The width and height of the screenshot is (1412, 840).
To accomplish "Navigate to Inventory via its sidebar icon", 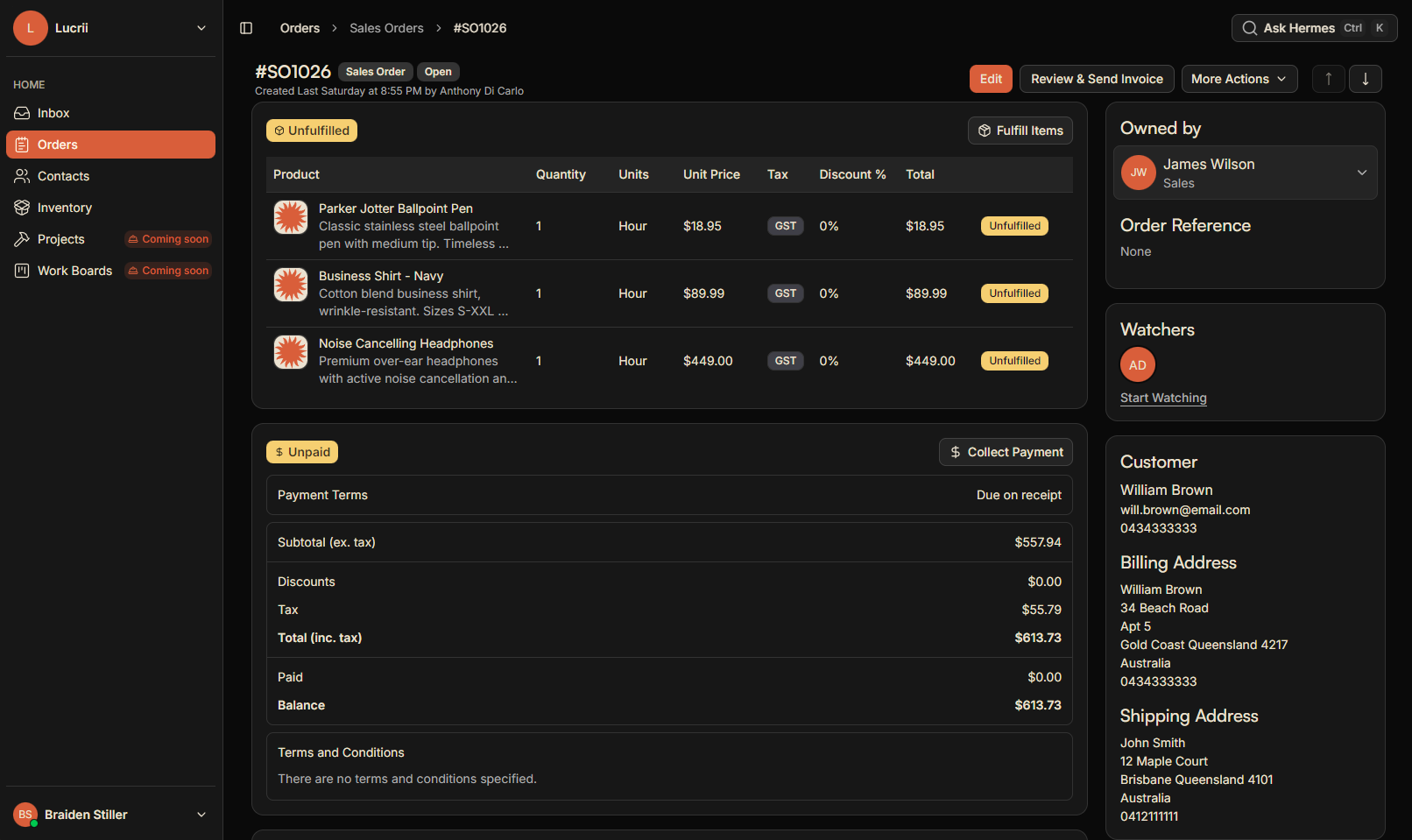I will click(22, 207).
